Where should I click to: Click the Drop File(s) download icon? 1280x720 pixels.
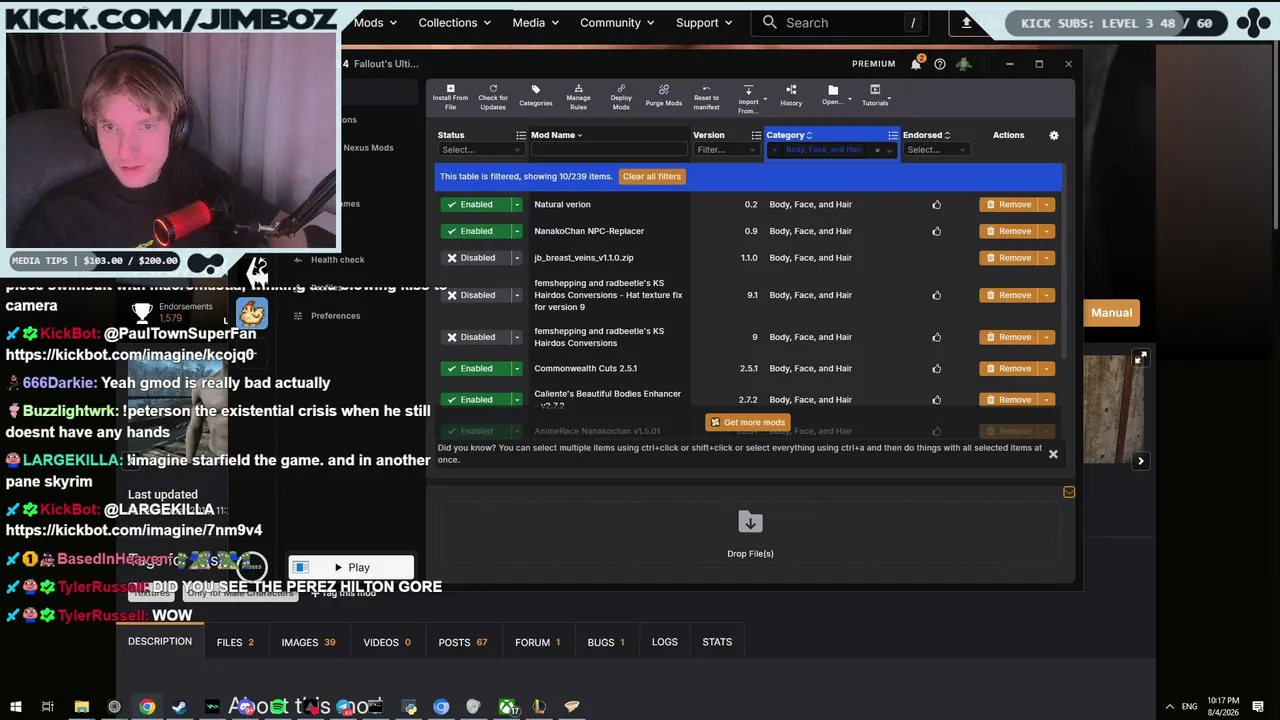(x=750, y=522)
